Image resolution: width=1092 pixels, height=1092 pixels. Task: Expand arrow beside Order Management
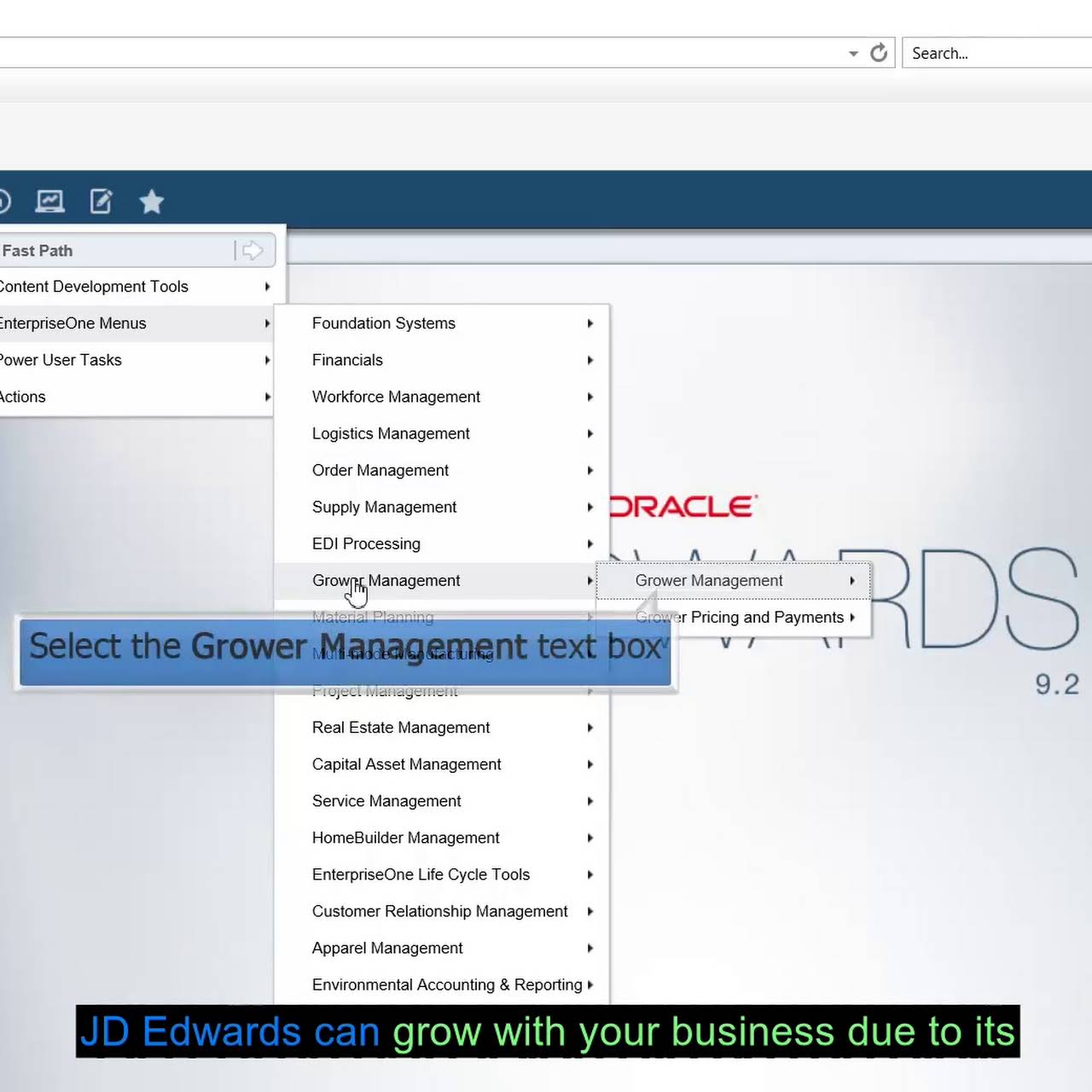[x=590, y=470]
